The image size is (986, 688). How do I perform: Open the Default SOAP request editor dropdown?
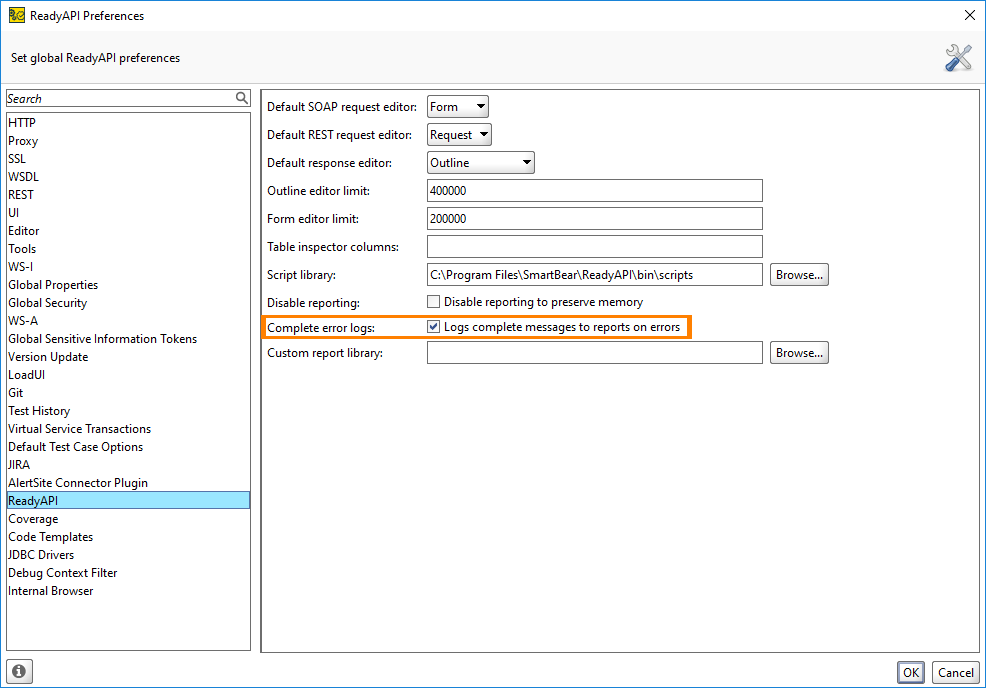(x=458, y=107)
